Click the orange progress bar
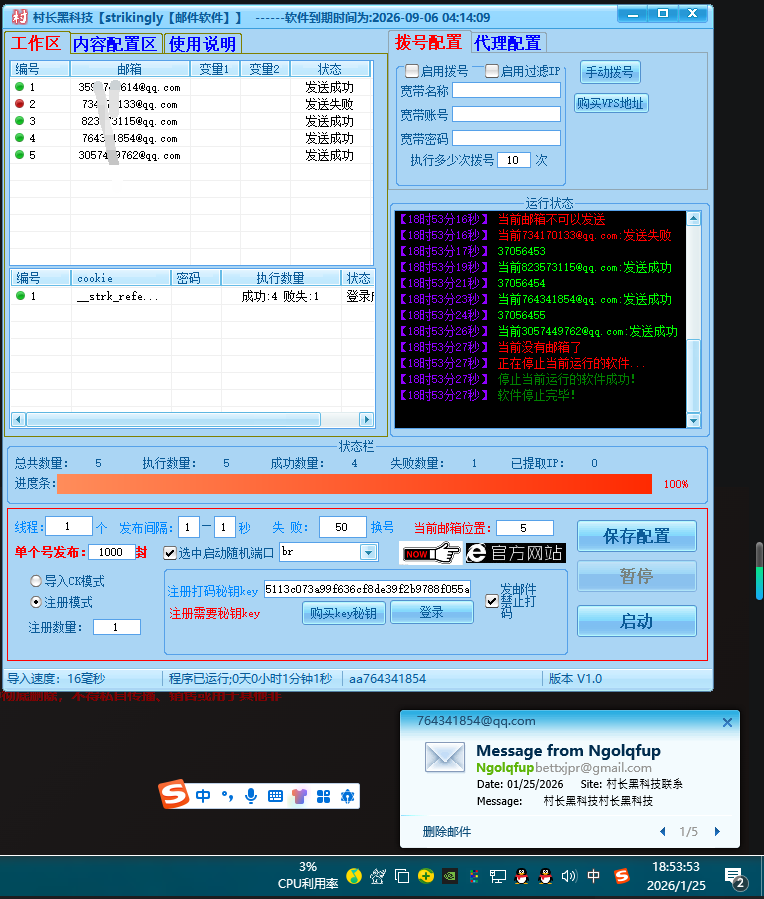 [354, 484]
